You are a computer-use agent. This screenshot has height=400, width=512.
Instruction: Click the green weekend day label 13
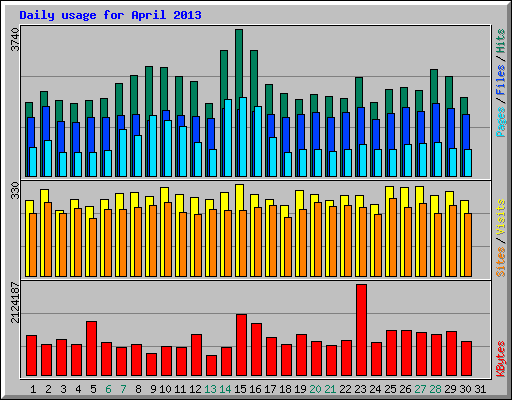pos(210,389)
